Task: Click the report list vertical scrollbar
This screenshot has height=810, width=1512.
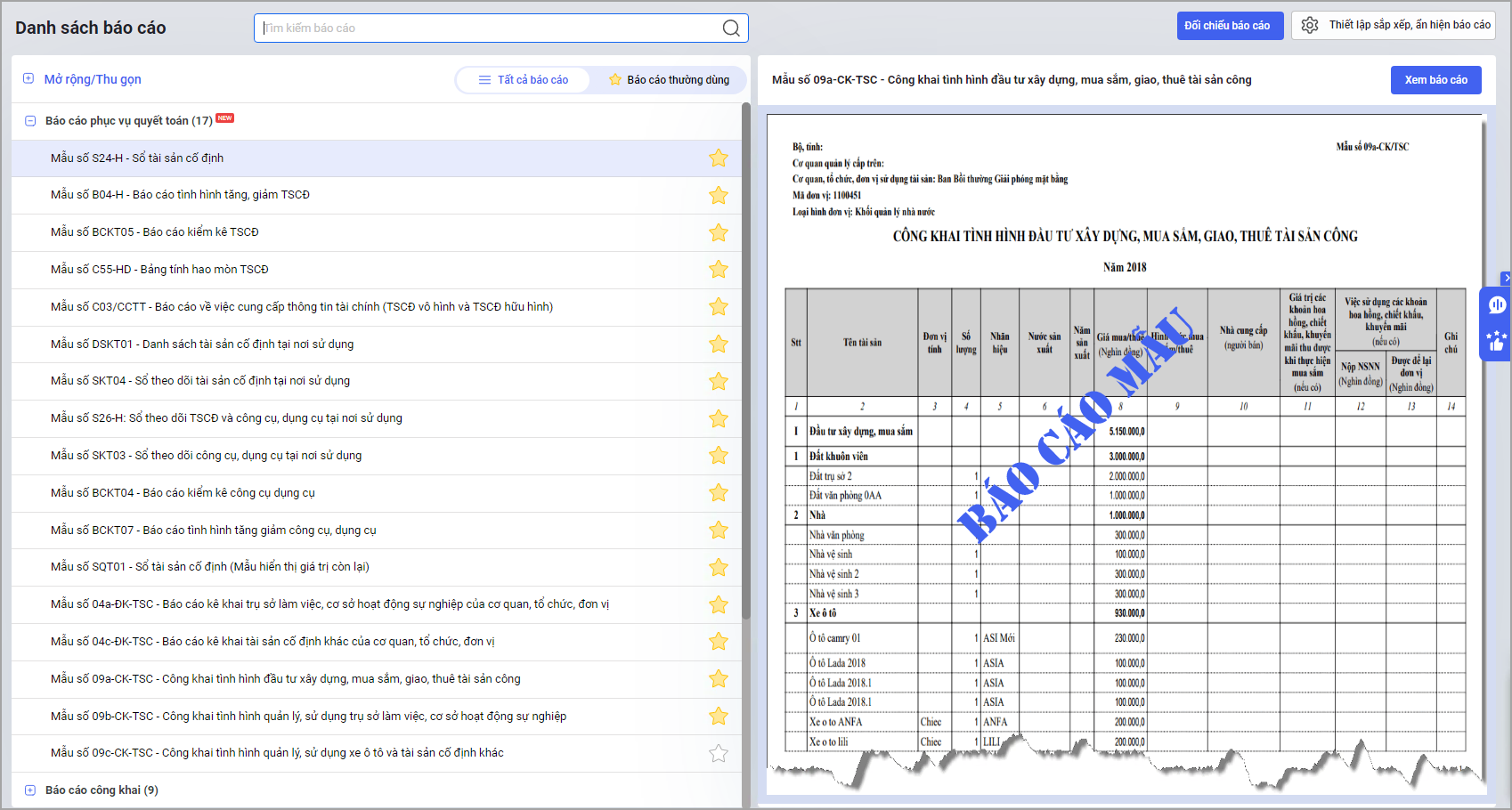Action: pyautogui.click(x=746, y=356)
